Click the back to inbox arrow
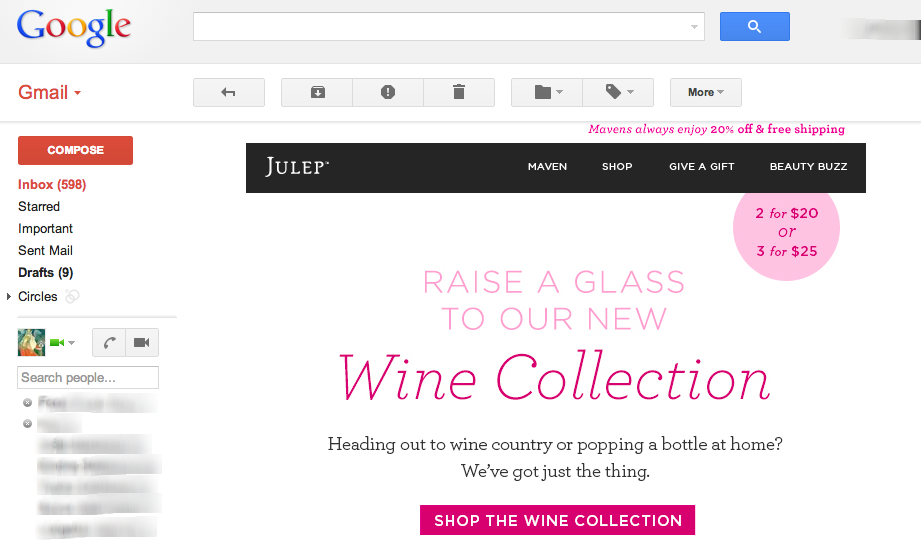The width and height of the screenshot is (921, 543). [x=228, y=92]
